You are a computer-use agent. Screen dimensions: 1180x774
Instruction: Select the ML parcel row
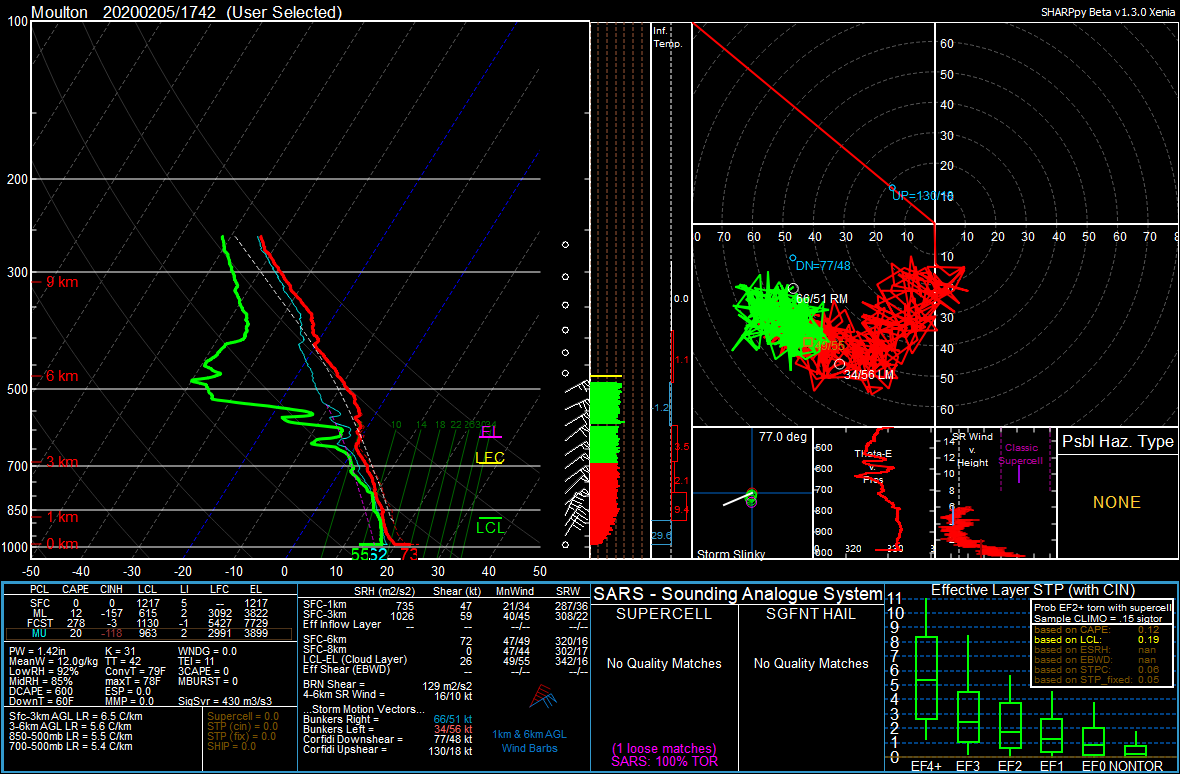point(149,613)
